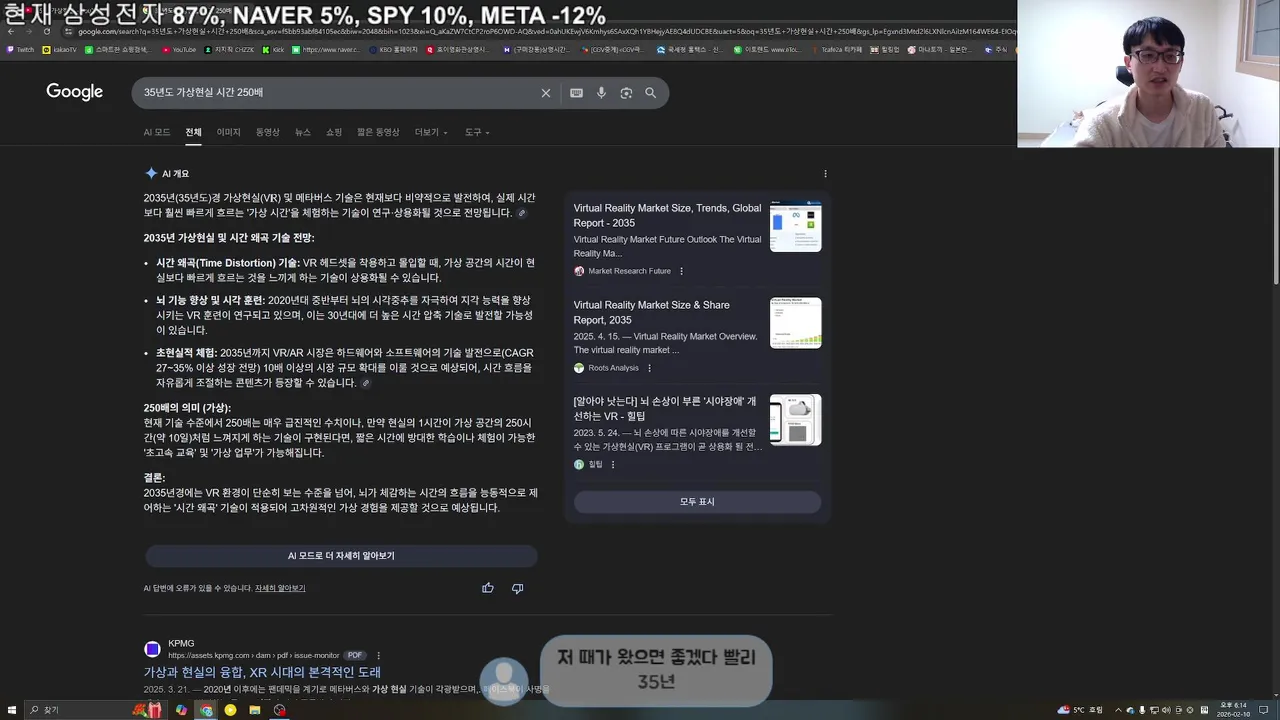Image resolution: width=1280 pixels, height=720 pixels.
Task: Open the 자세히 알아보기 link
Action: pos(280,588)
